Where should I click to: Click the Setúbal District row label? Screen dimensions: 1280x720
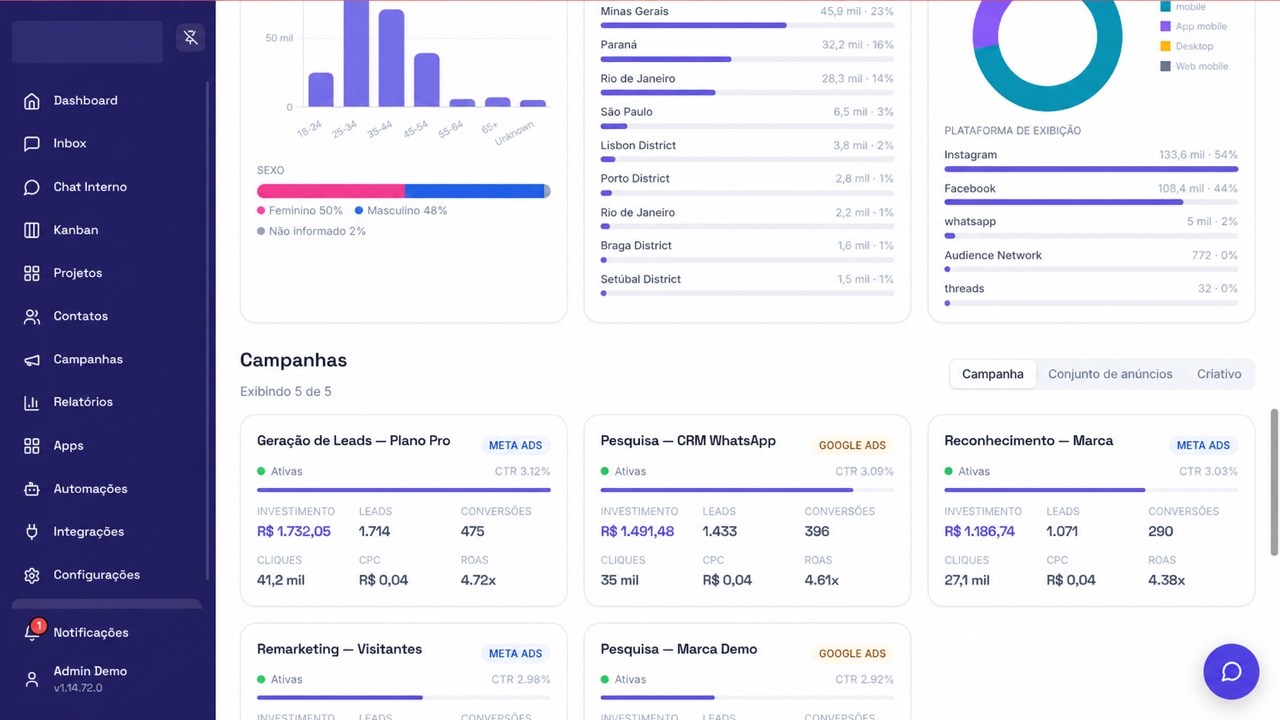click(x=641, y=279)
